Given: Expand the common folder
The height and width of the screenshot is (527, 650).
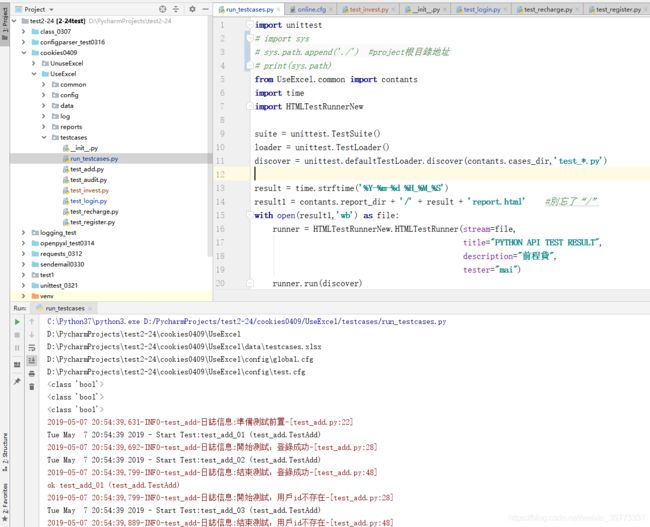Looking at the screenshot, I should pos(44,84).
